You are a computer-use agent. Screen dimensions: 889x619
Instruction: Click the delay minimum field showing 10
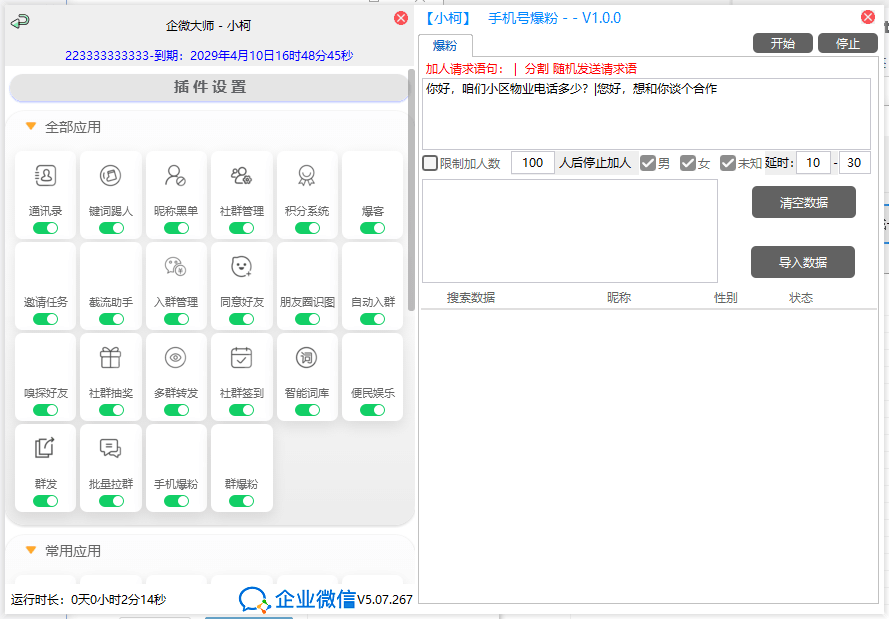[813, 163]
